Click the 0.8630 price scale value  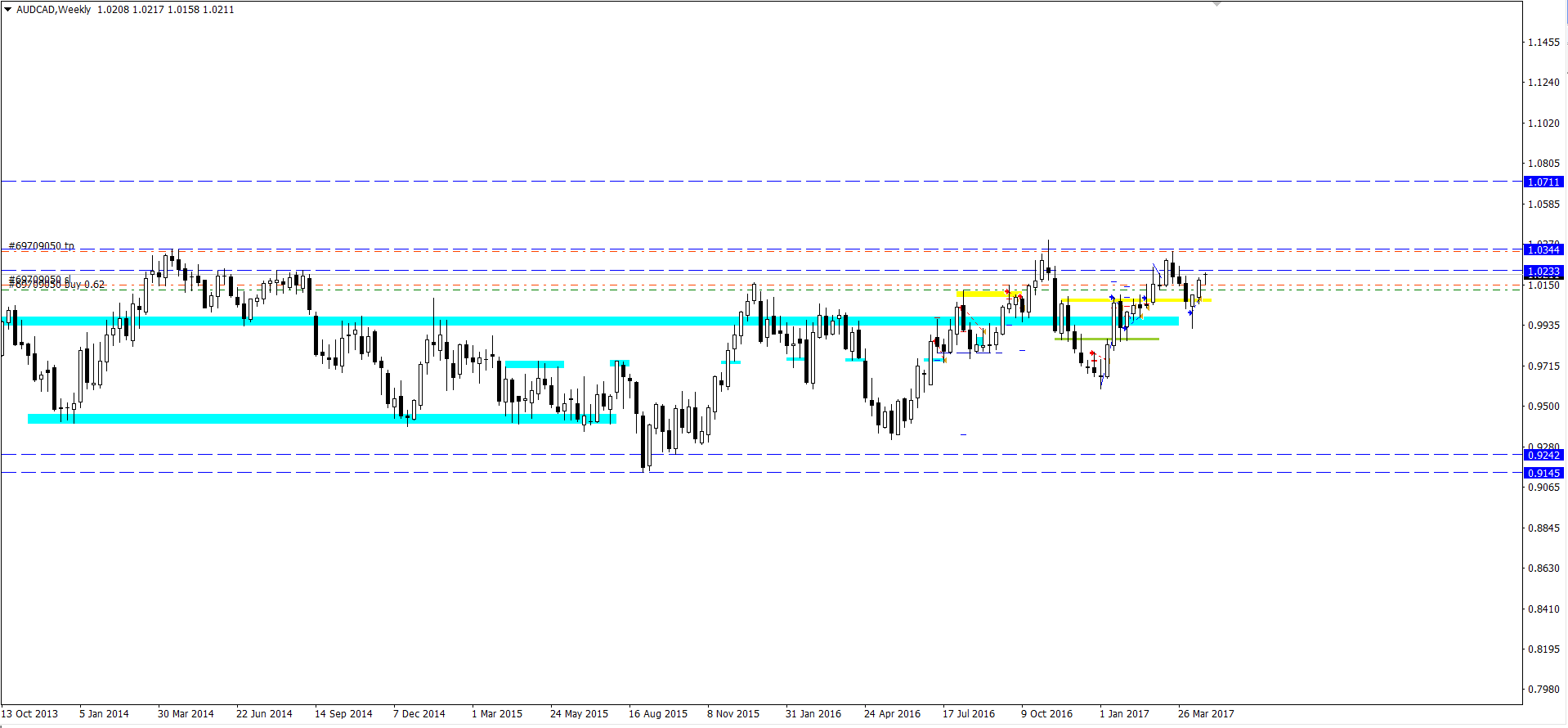1544,568
